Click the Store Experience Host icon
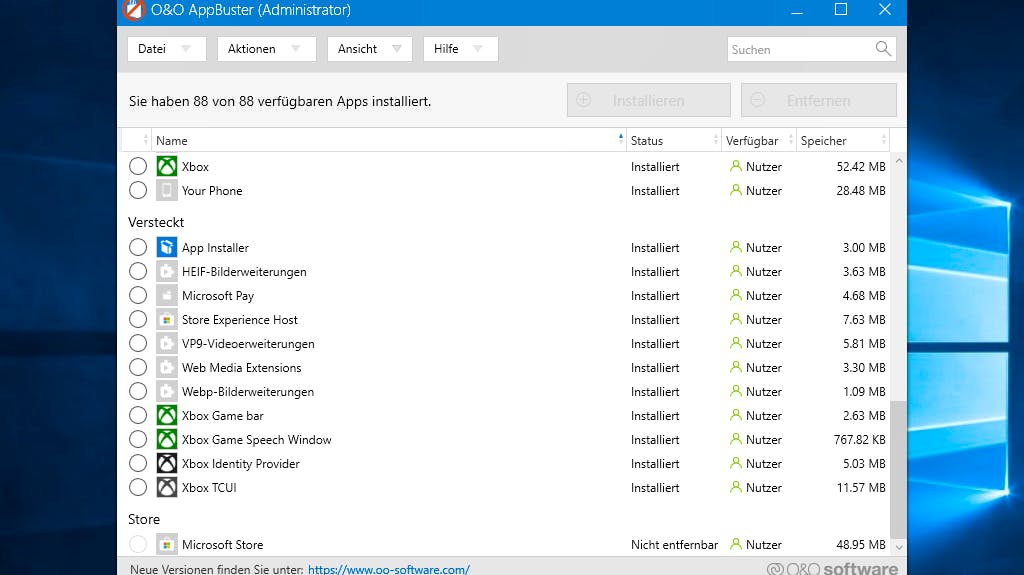Viewport: 1024px width, 575px height. (x=167, y=320)
